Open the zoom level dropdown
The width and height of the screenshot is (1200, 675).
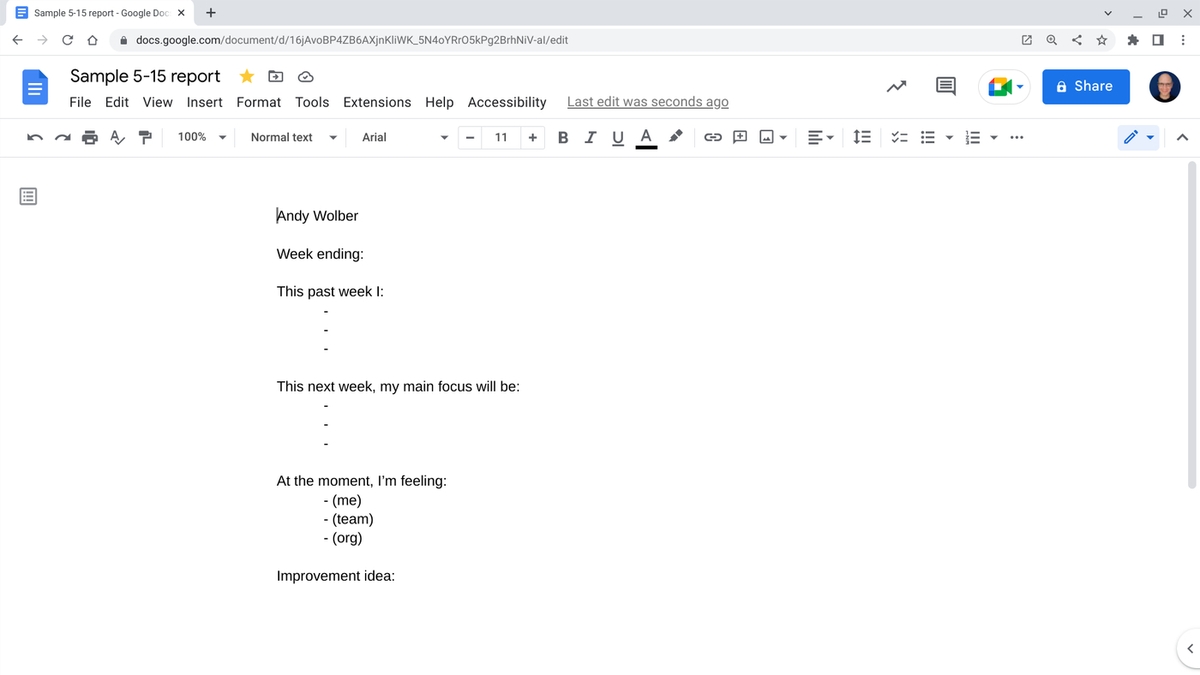200,137
